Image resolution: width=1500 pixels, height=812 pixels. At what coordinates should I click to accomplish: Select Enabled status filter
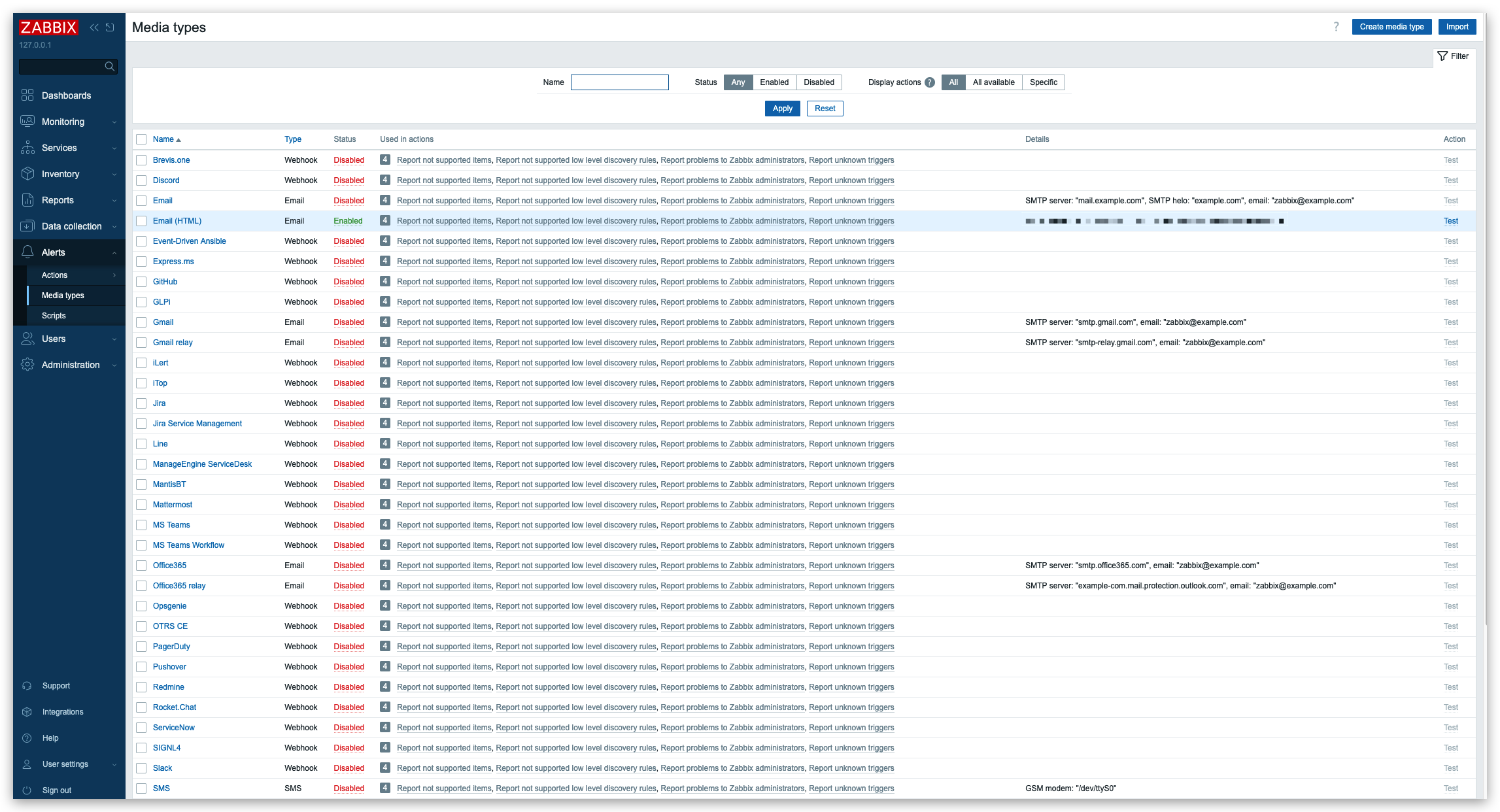click(774, 82)
